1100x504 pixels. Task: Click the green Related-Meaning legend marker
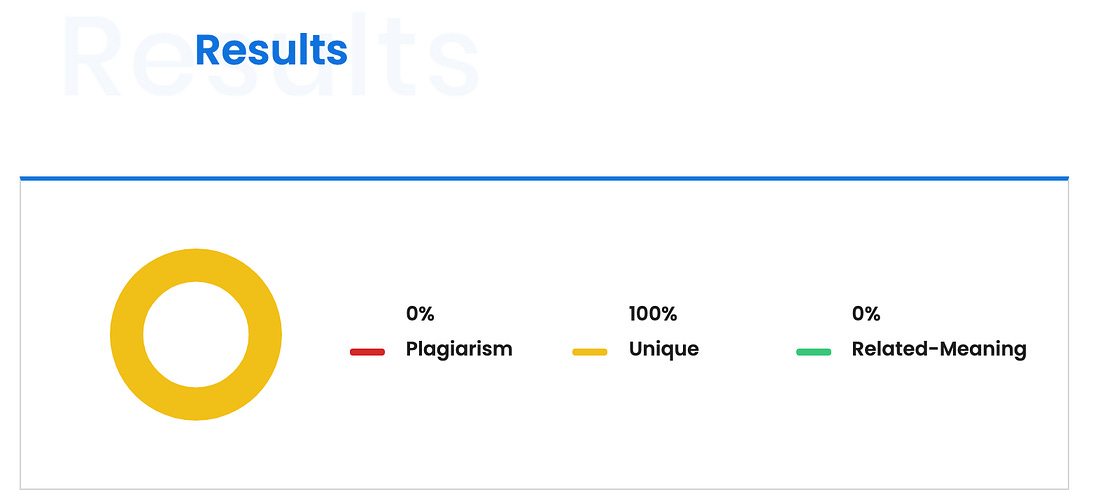click(814, 352)
